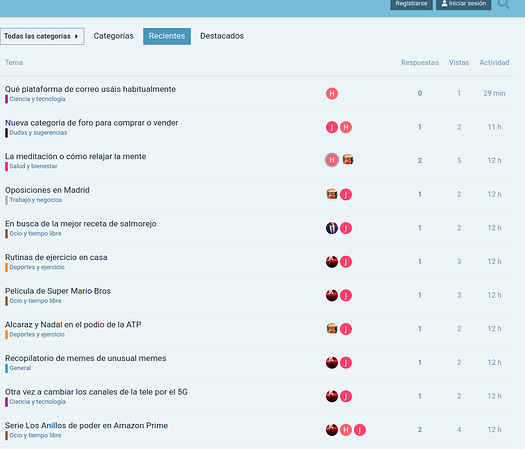Select the Recientes tab

pos(167,36)
